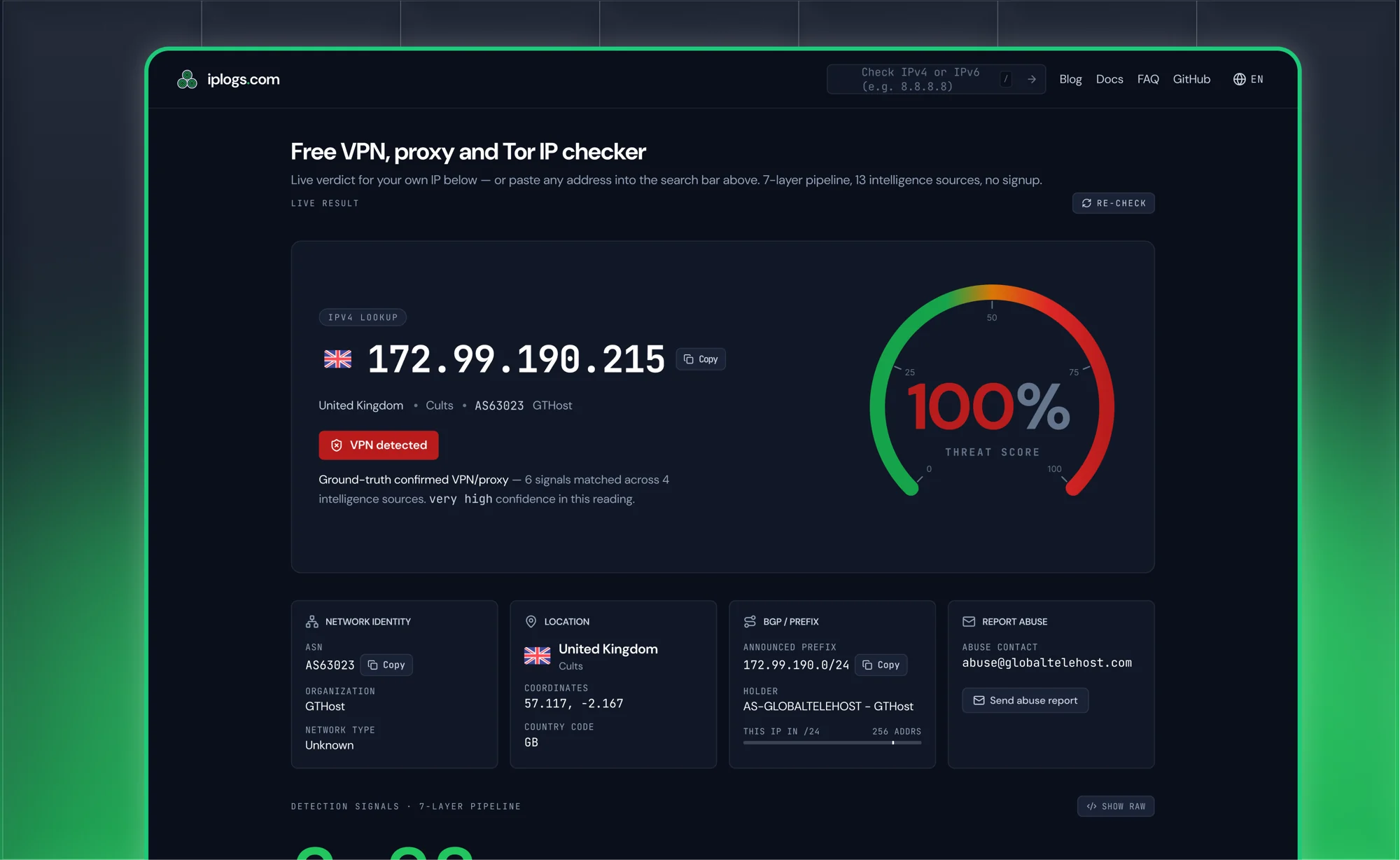
Task: Open the GitHub link
Action: point(1191,79)
